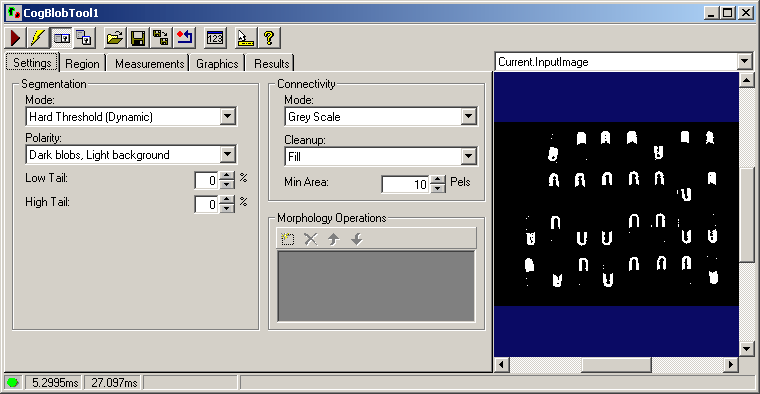
Task: Click the save-as icon next to floppy disk
Action: coord(161,38)
